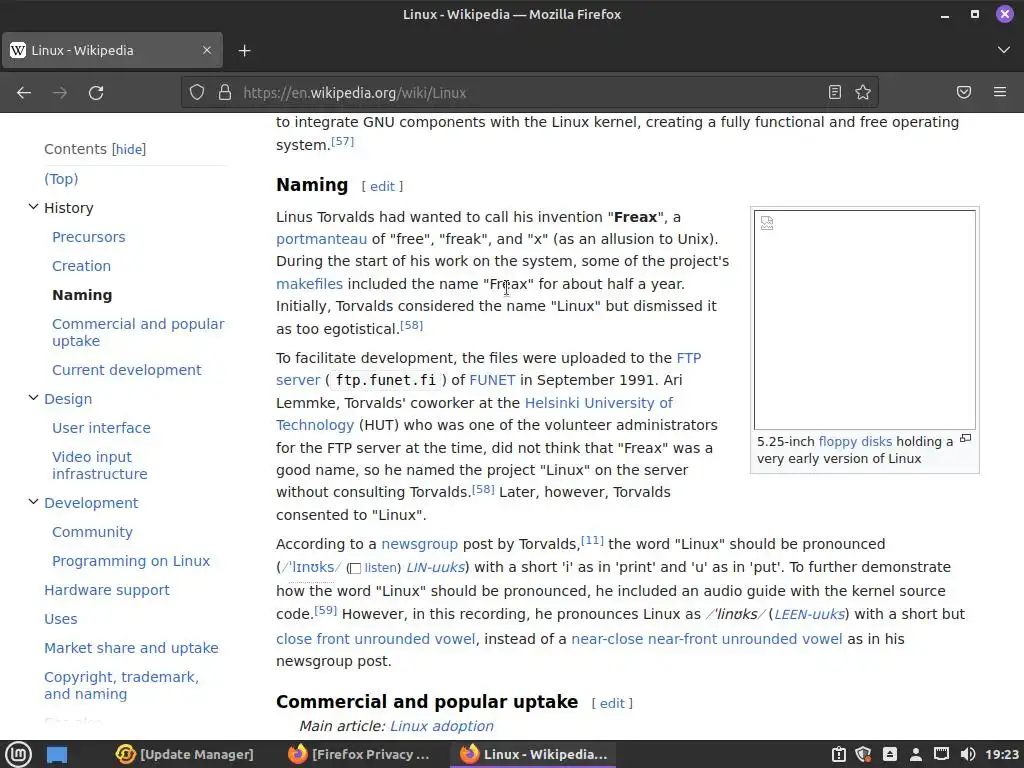Screen dimensions: 1024x768
Task: Go to Creation in the contents
Action: (x=82, y=266)
